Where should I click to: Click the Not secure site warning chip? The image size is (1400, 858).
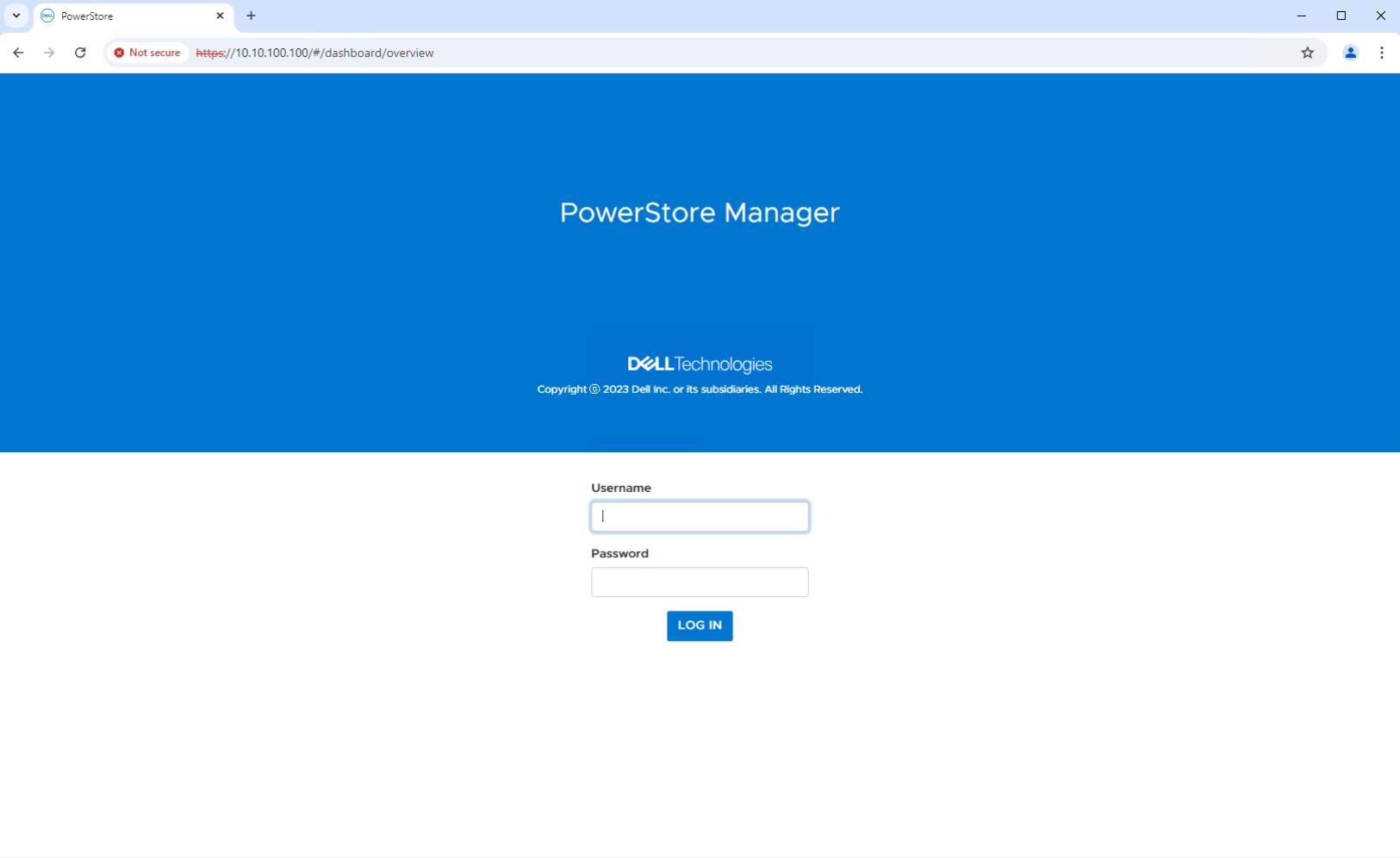tap(147, 53)
